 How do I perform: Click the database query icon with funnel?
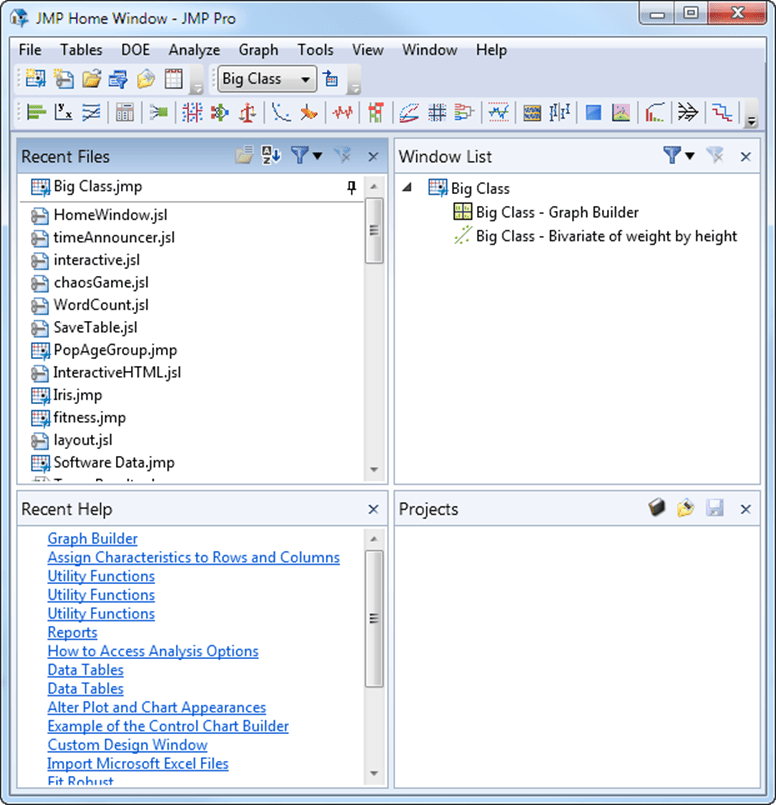coord(118,79)
